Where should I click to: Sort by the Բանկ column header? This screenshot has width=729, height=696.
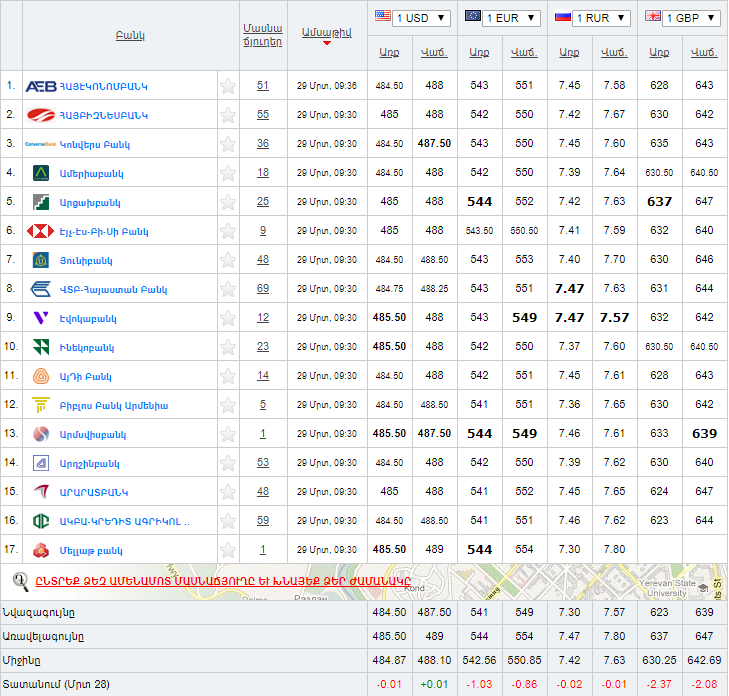click(130, 35)
